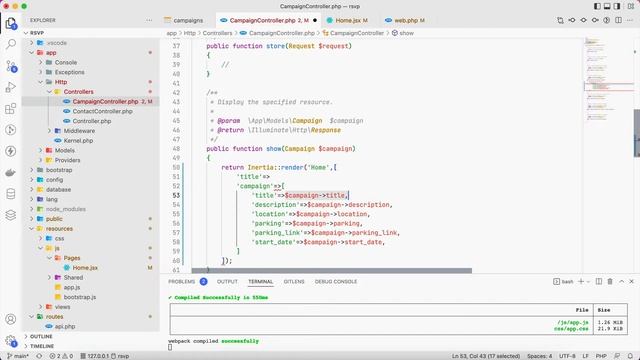Open the DEBUG CONSOLE panel tab
Viewport: 640px width, 360px height.
(x=336, y=282)
